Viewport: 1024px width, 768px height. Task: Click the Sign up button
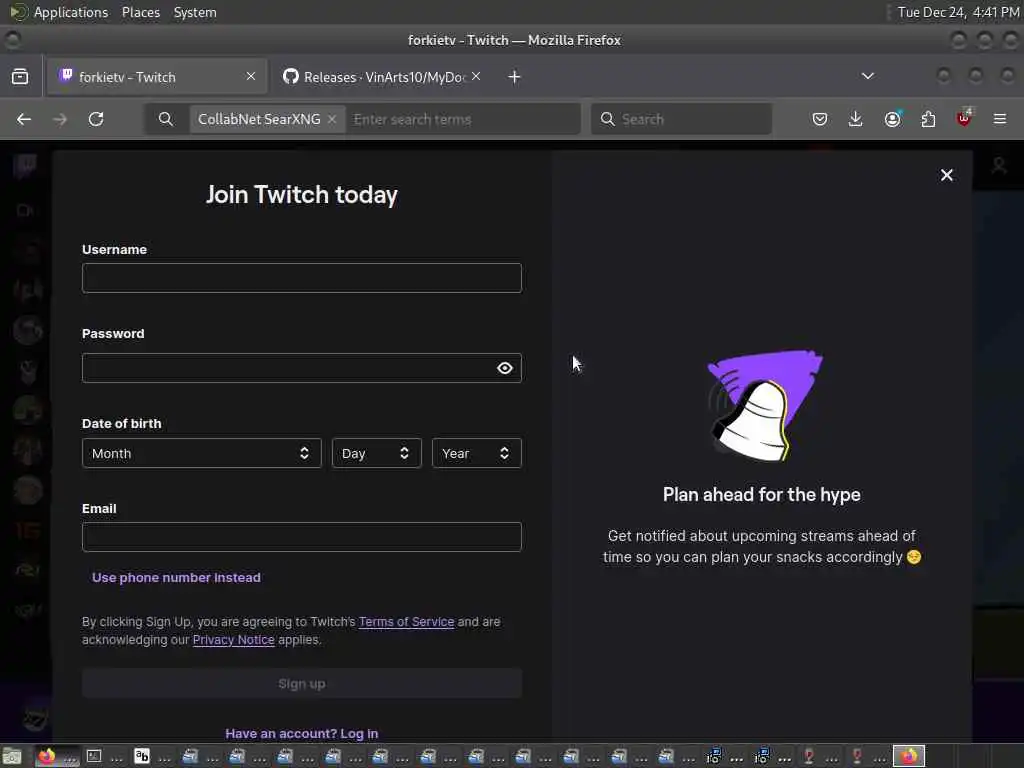click(x=302, y=684)
